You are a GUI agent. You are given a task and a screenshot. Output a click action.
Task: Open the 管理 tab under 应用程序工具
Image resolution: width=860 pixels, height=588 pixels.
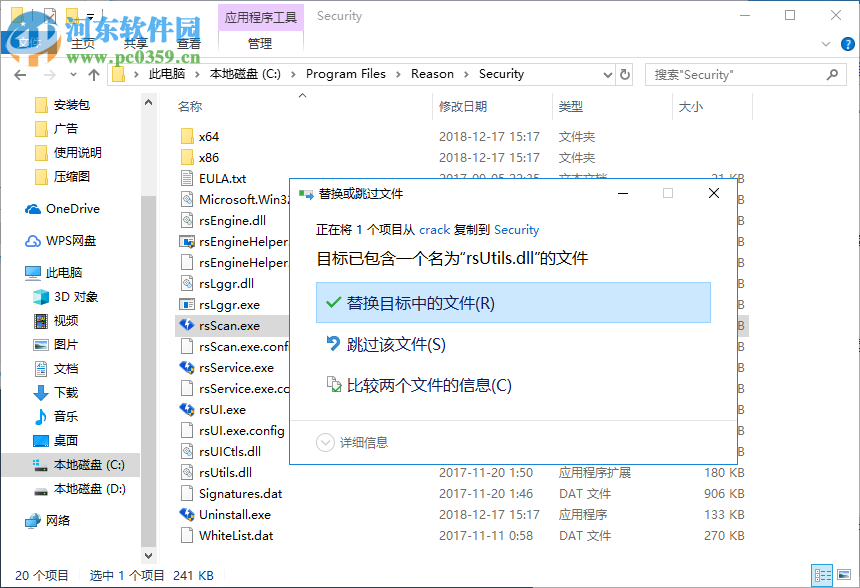260,44
